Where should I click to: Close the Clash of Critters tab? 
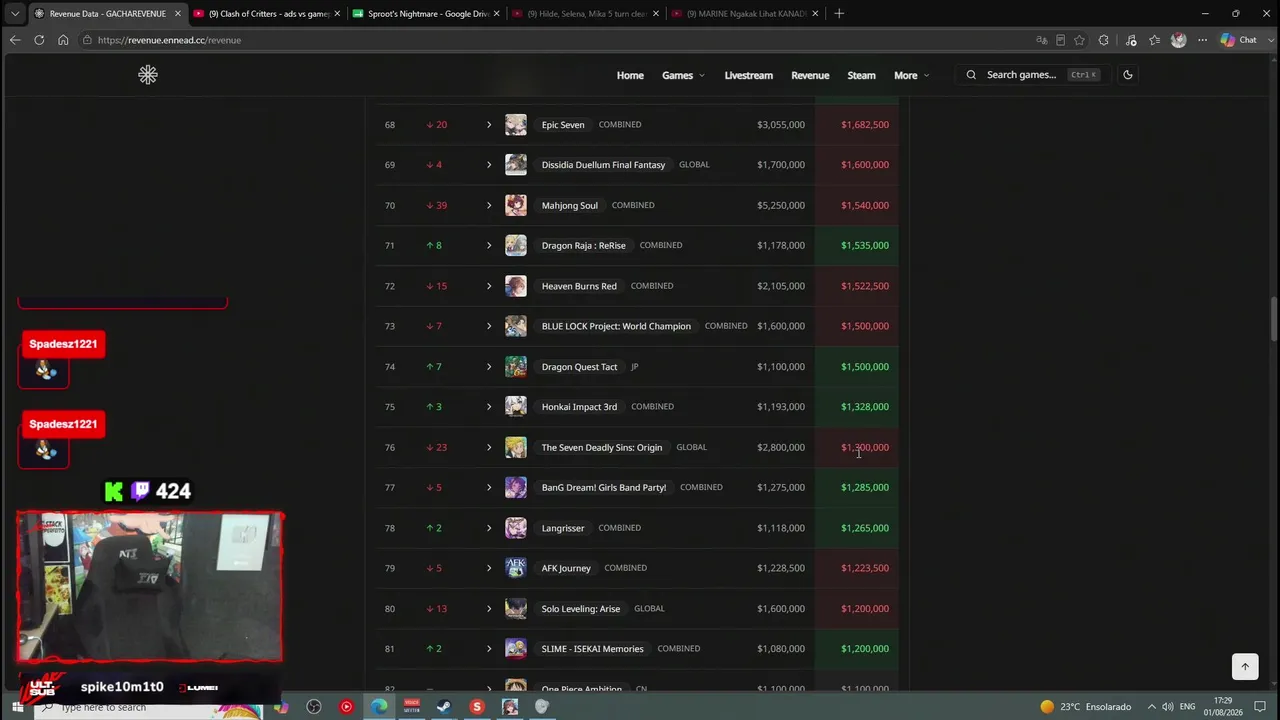(337, 14)
